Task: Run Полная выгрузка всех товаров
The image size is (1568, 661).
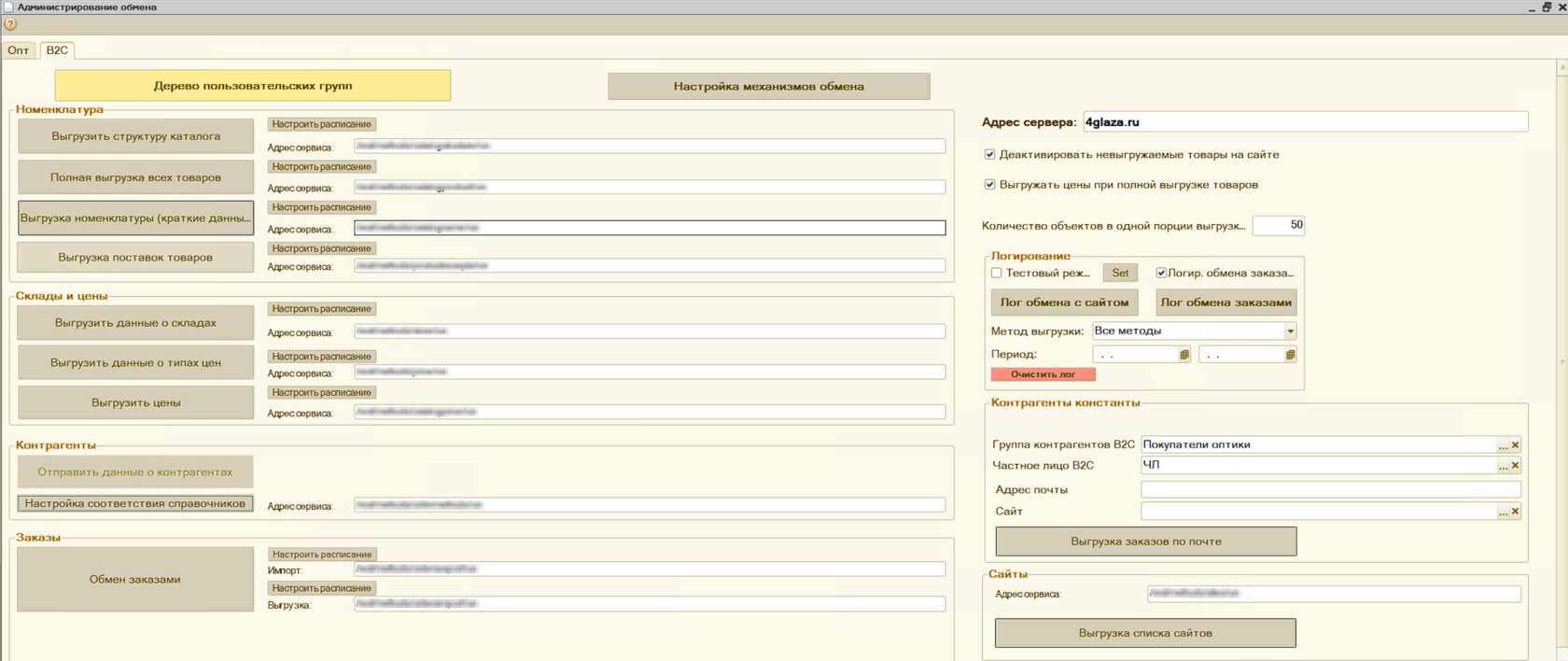Action: [135, 177]
